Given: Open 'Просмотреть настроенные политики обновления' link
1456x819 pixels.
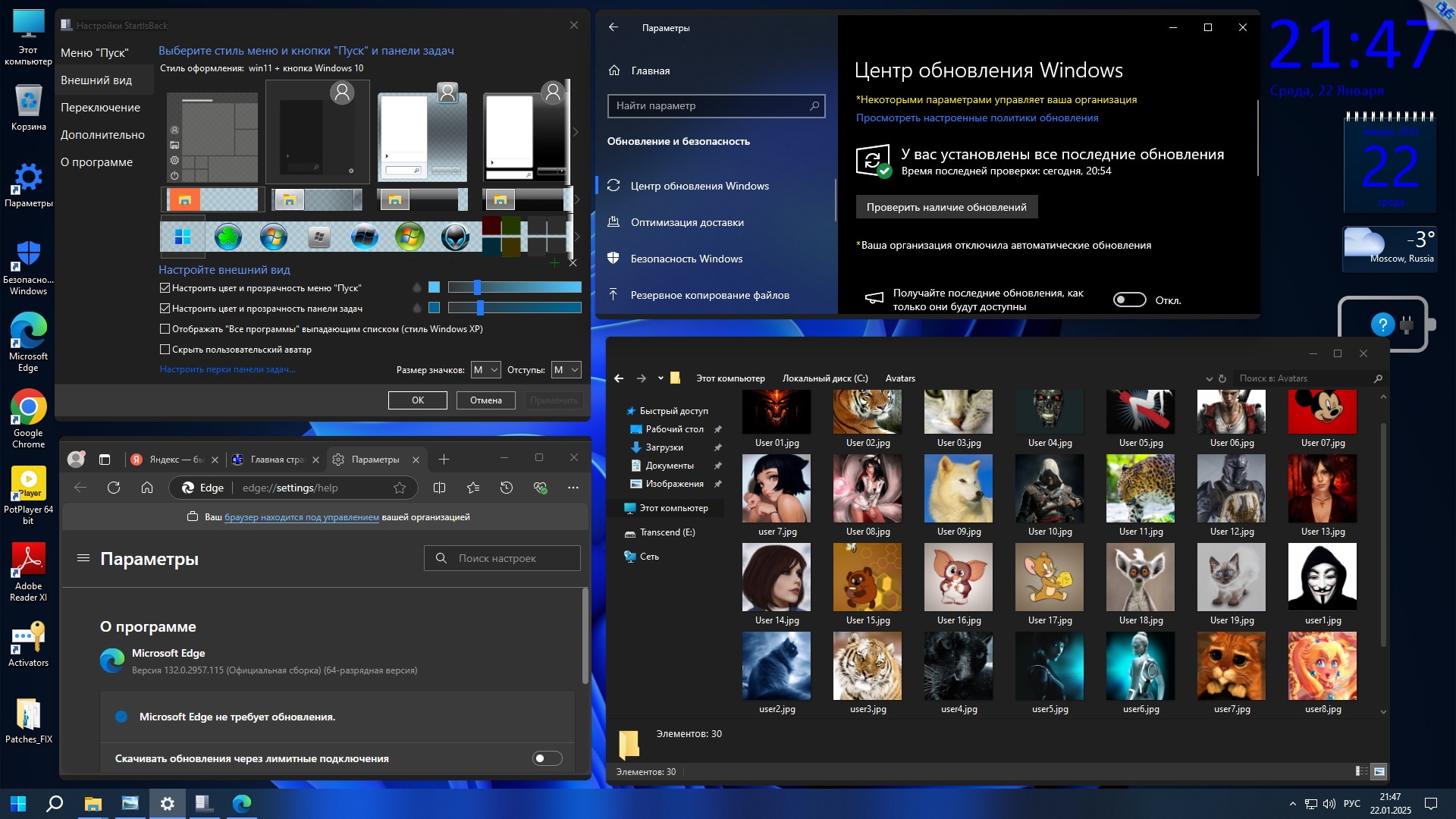Looking at the screenshot, I should click(x=977, y=118).
